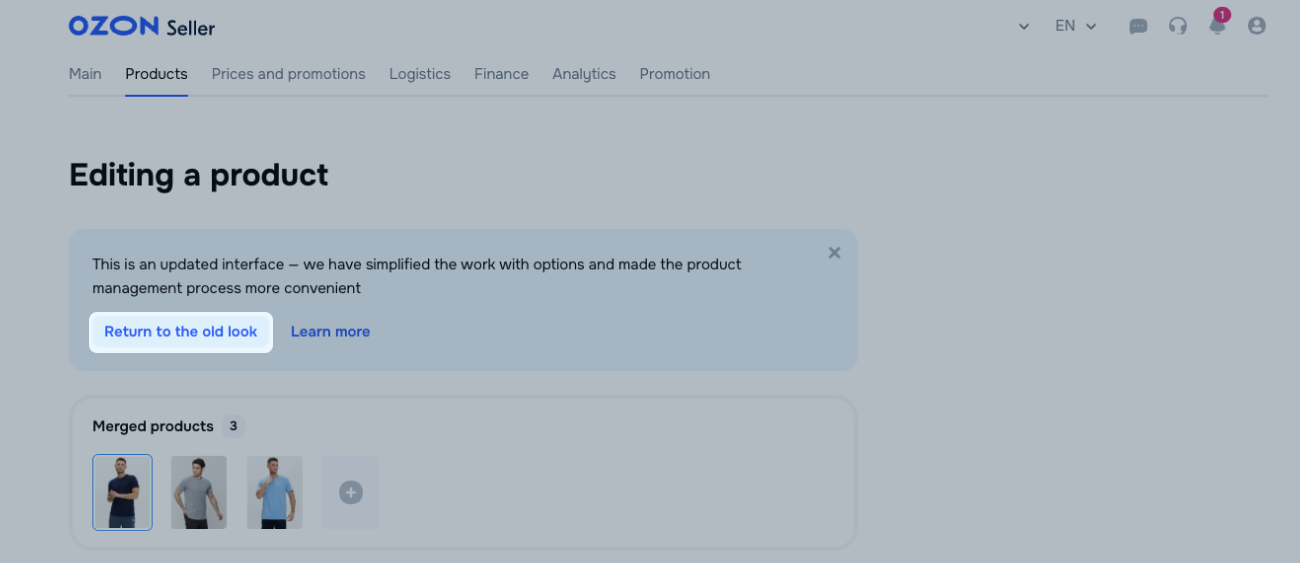Open the user profile icon
The height and width of the screenshot is (563, 1300).
coord(1257,26)
